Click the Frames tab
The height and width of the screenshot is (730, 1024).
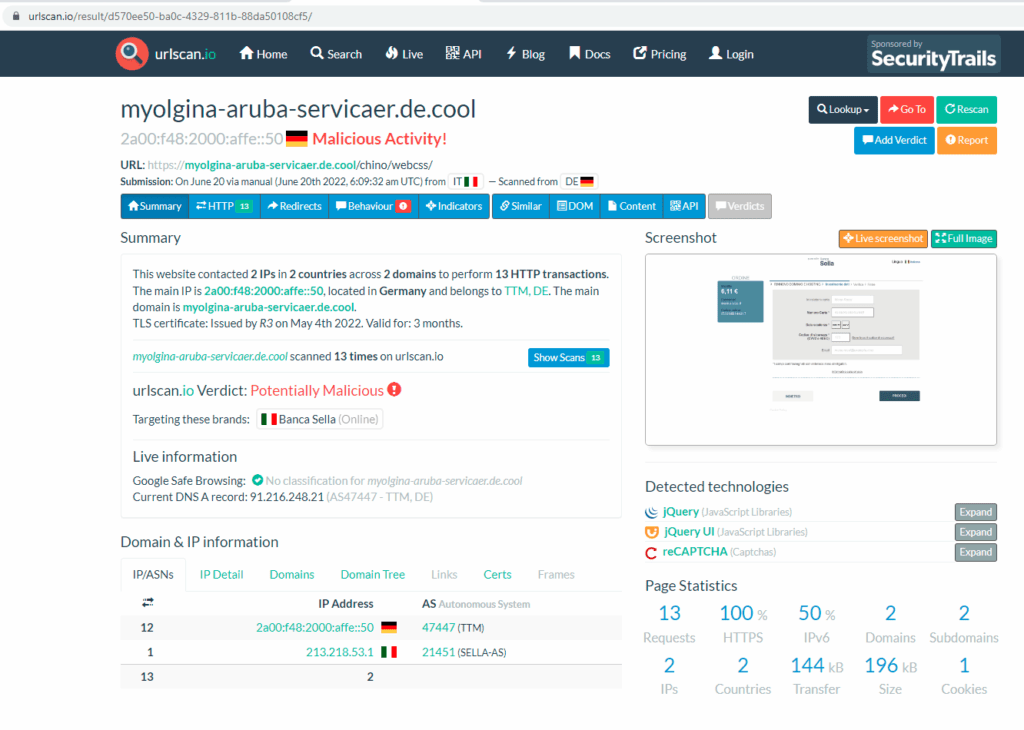coord(556,575)
